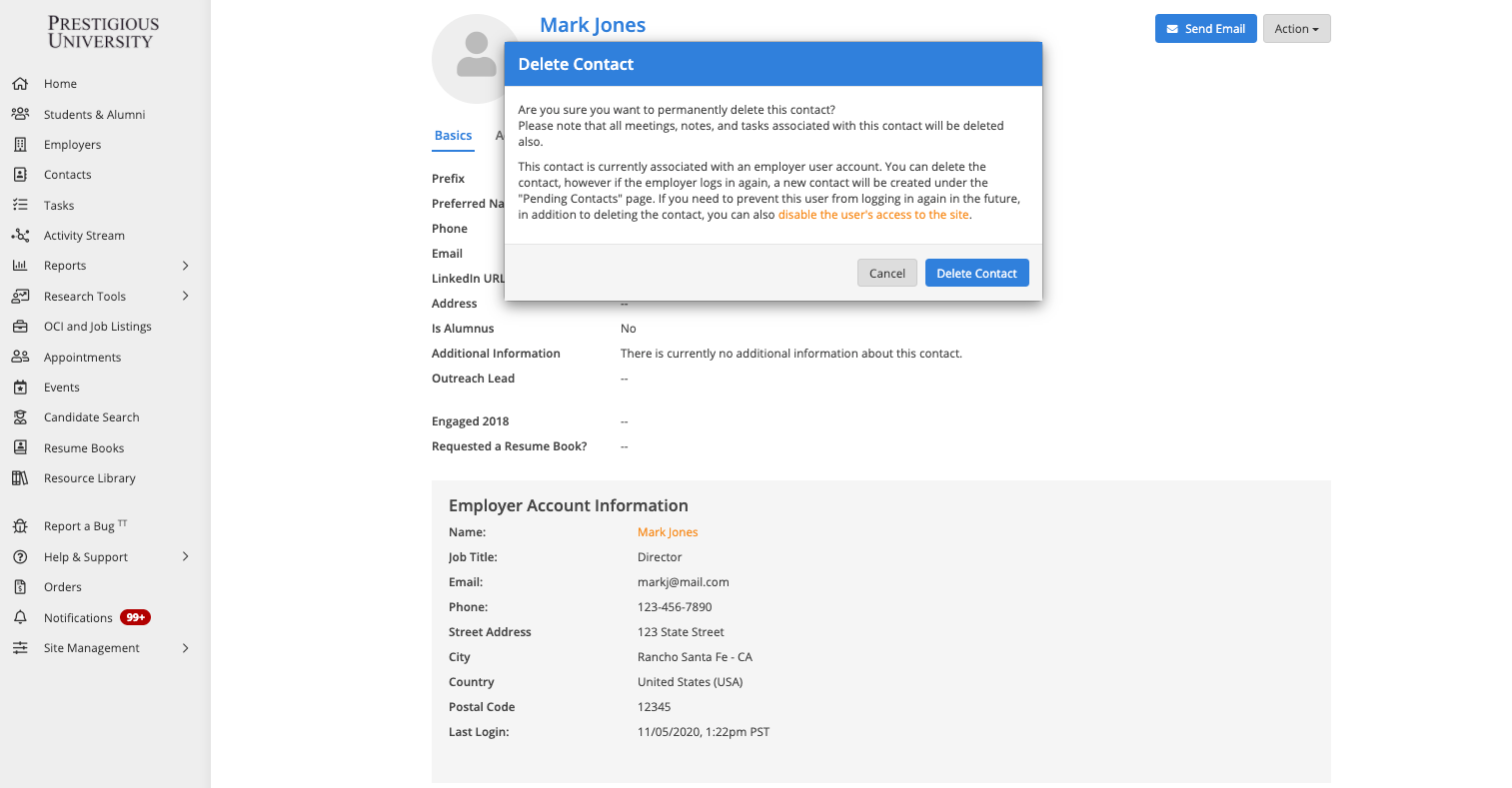The image size is (1512, 788).
Task: Click the Report a Bug icon
Action: pyautogui.click(x=20, y=526)
